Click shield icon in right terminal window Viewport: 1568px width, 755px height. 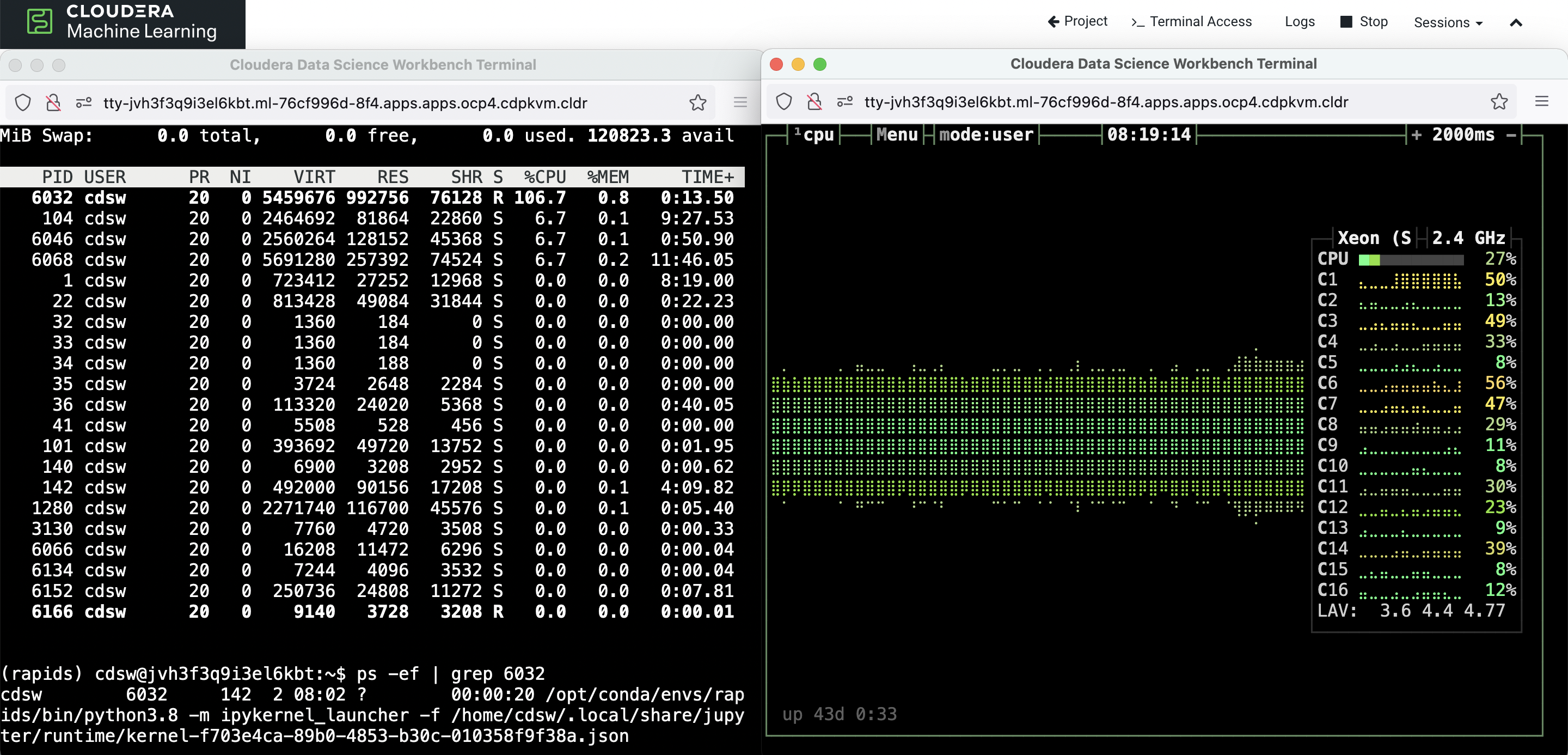tap(784, 102)
